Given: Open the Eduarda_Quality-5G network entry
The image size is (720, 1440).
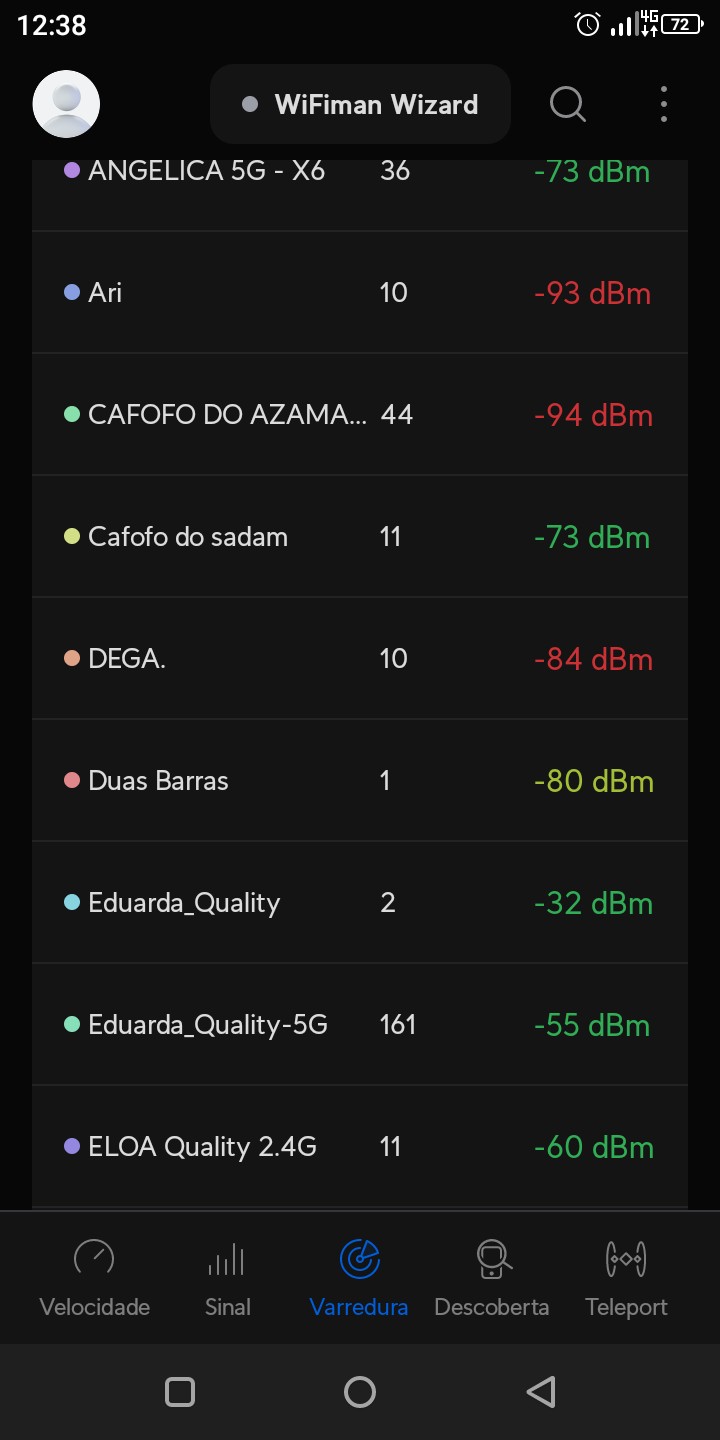Looking at the screenshot, I should pos(360,1025).
